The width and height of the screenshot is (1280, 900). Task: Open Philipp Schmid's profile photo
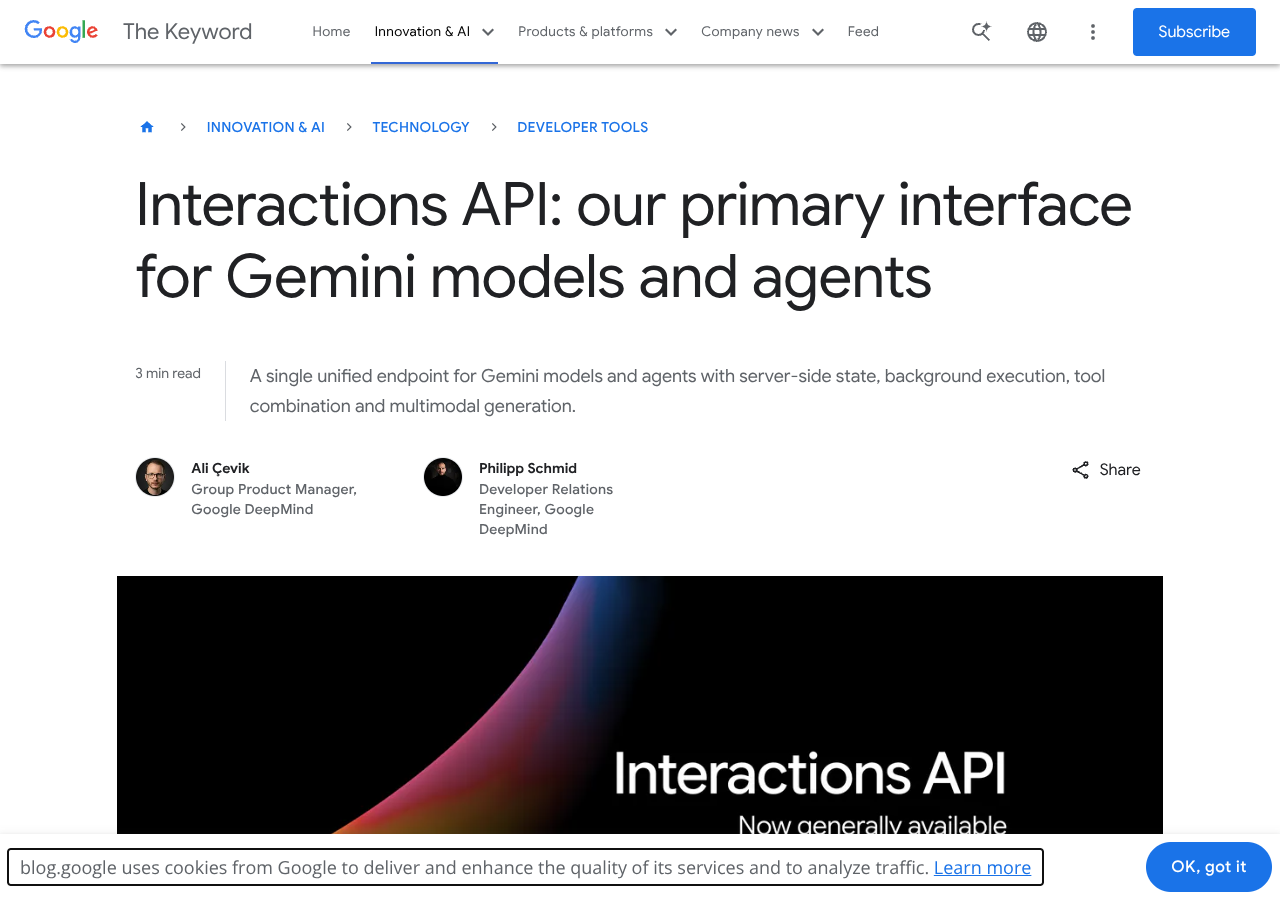click(x=443, y=477)
